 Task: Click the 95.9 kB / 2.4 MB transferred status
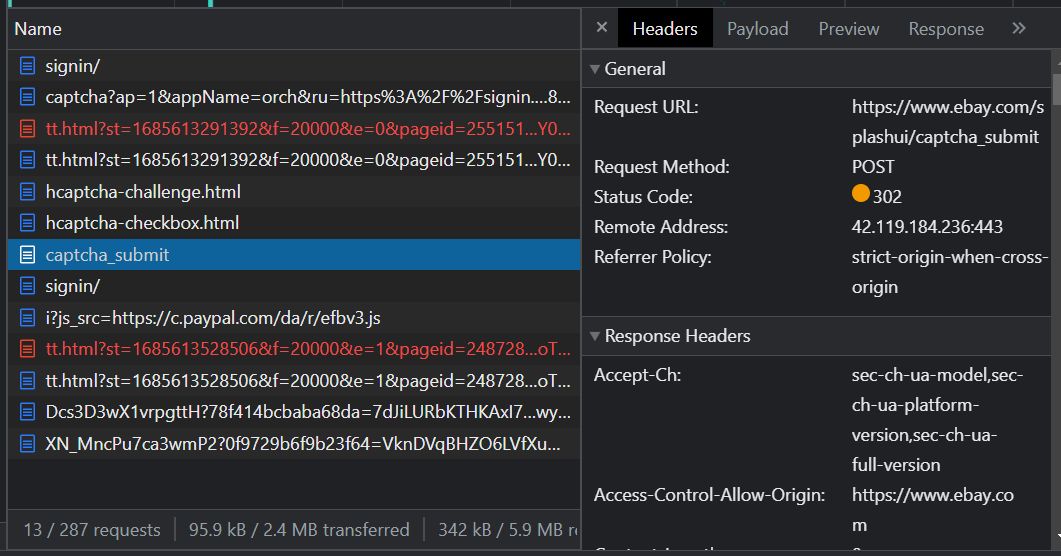(299, 530)
